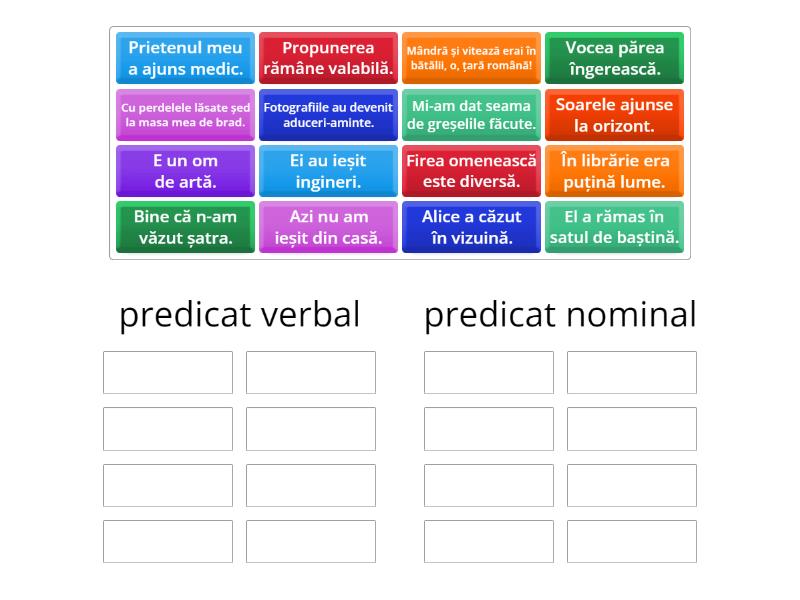This screenshot has width=800, height=600.
Task: Click the card 'Ei au ieșit ingineri.'
Action: coord(328,170)
